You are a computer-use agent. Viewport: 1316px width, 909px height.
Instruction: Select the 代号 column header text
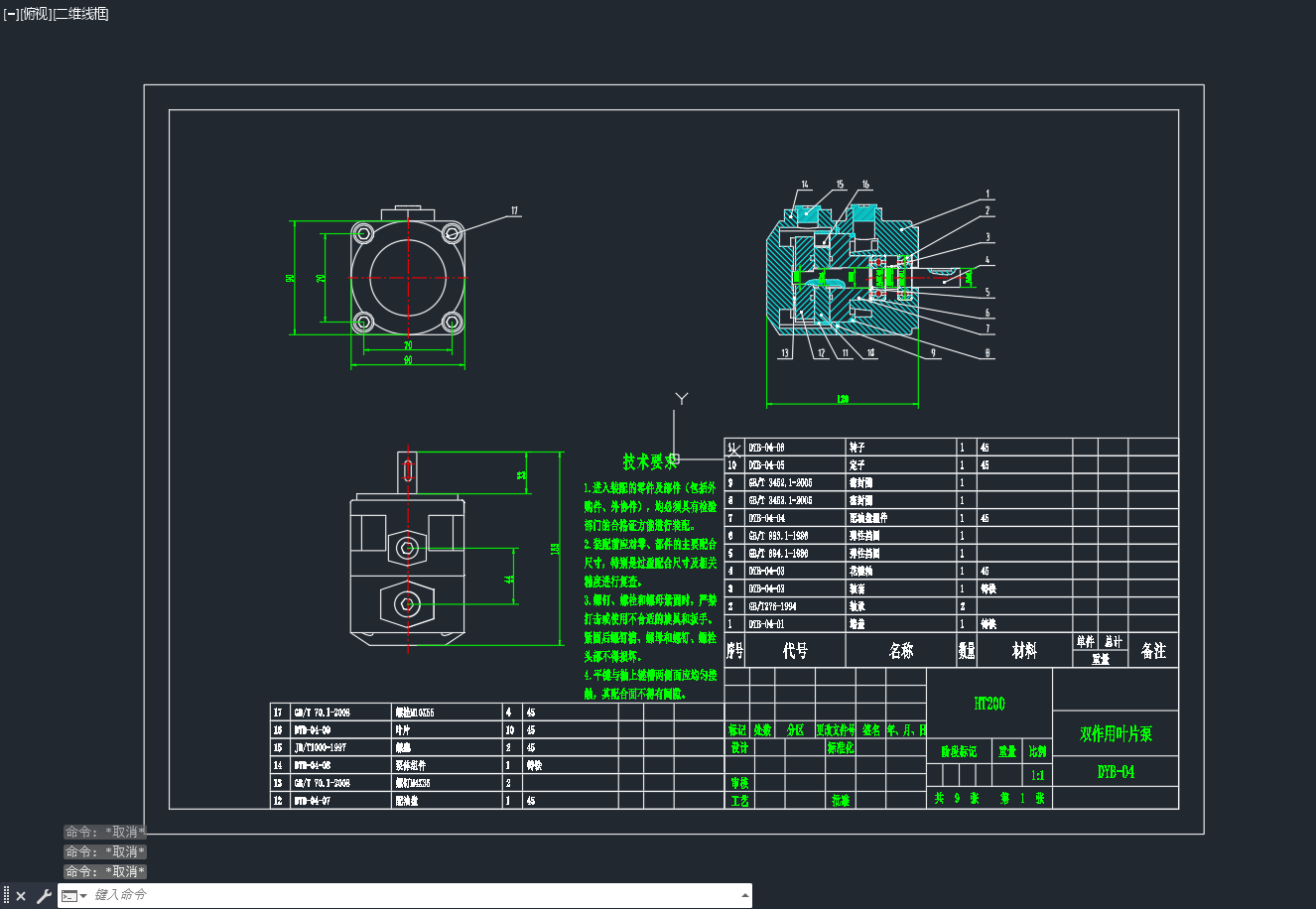(795, 651)
